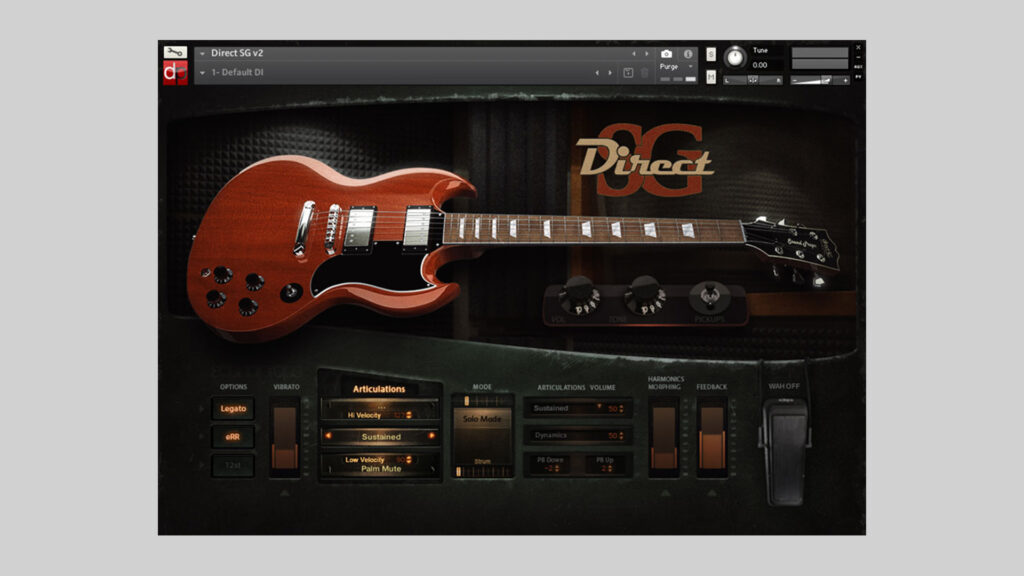Solo the instrument with the S button
The width and height of the screenshot is (1024, 576).
click(x=709, y=53)
